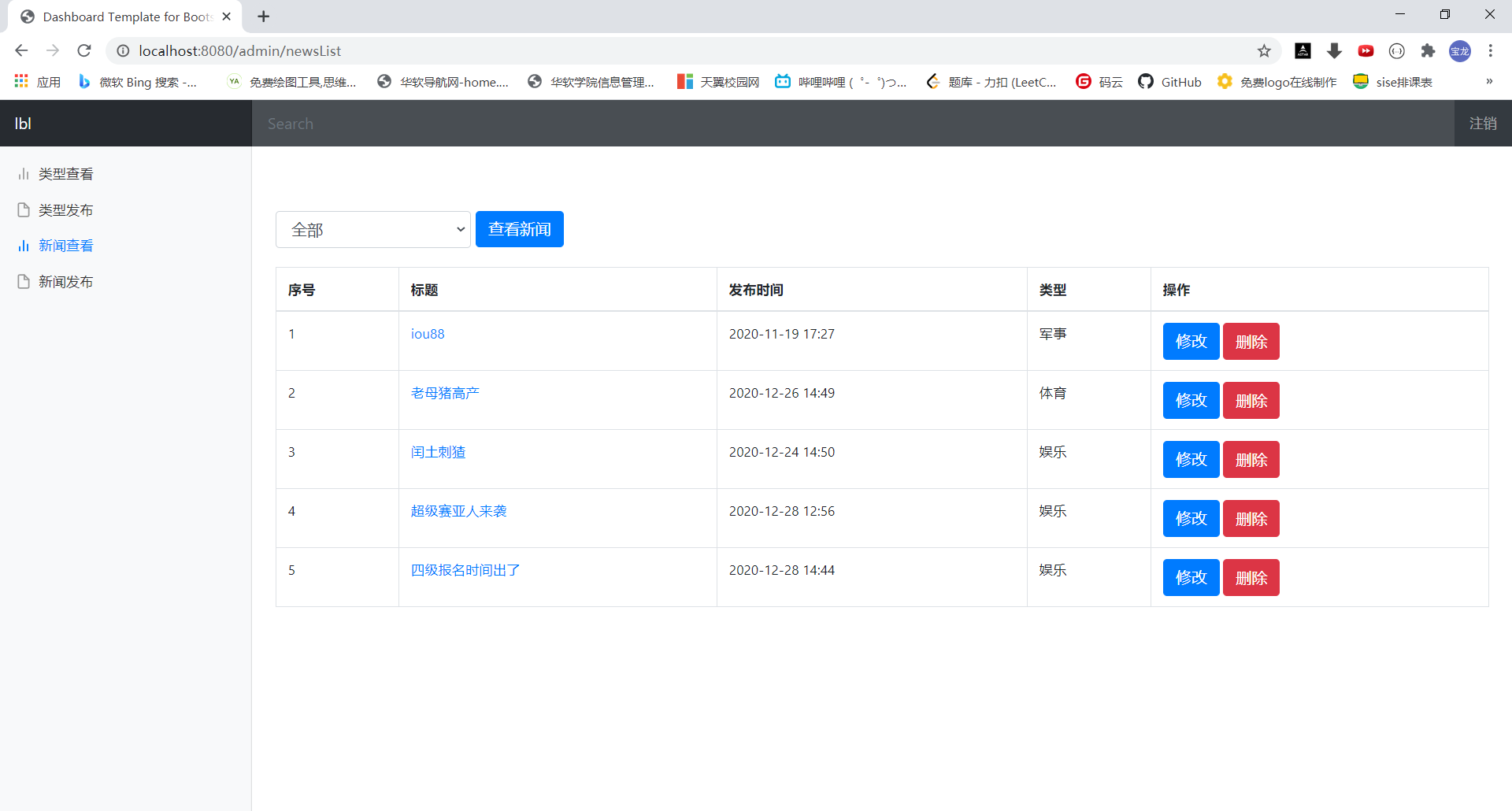Image resolution: width=1512 pixels, height=811 pixels.
Task: Open a new browser tab
Action: [x=263, y=16]
